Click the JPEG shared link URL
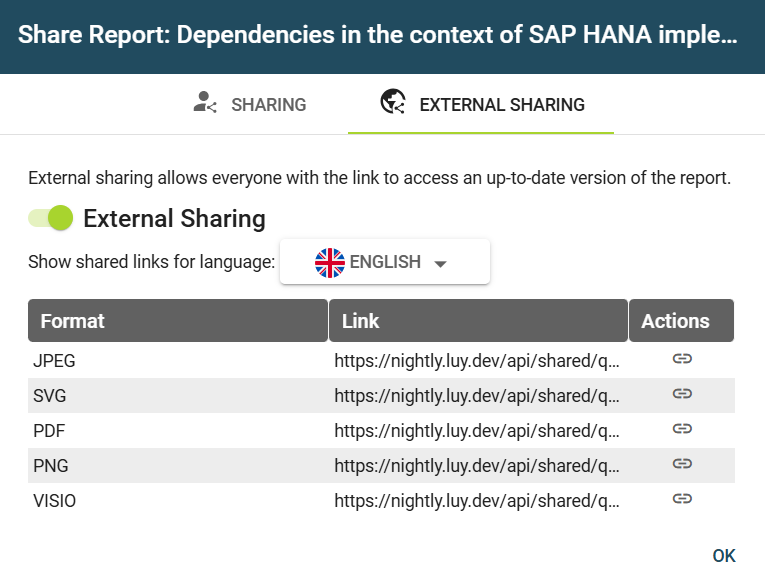The image size is (765, 581). [x=477, y=360]
